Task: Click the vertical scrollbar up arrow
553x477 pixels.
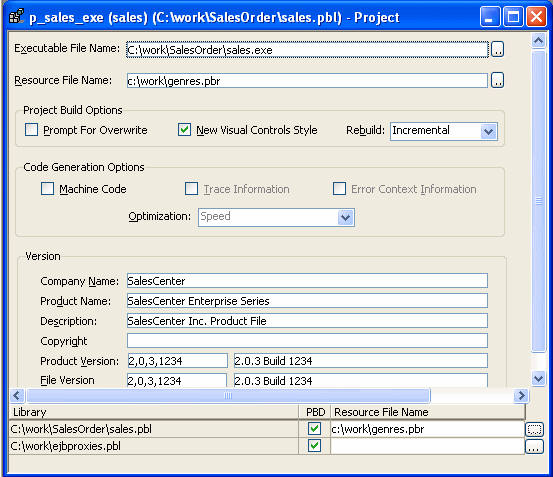Action: click(538, 41)
